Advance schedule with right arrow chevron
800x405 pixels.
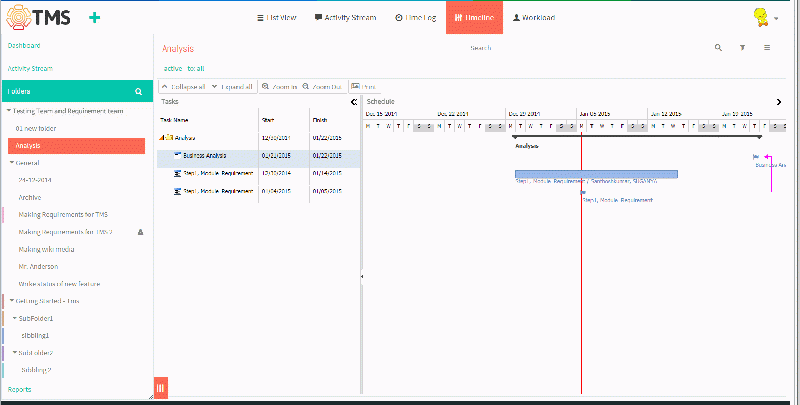779,102
